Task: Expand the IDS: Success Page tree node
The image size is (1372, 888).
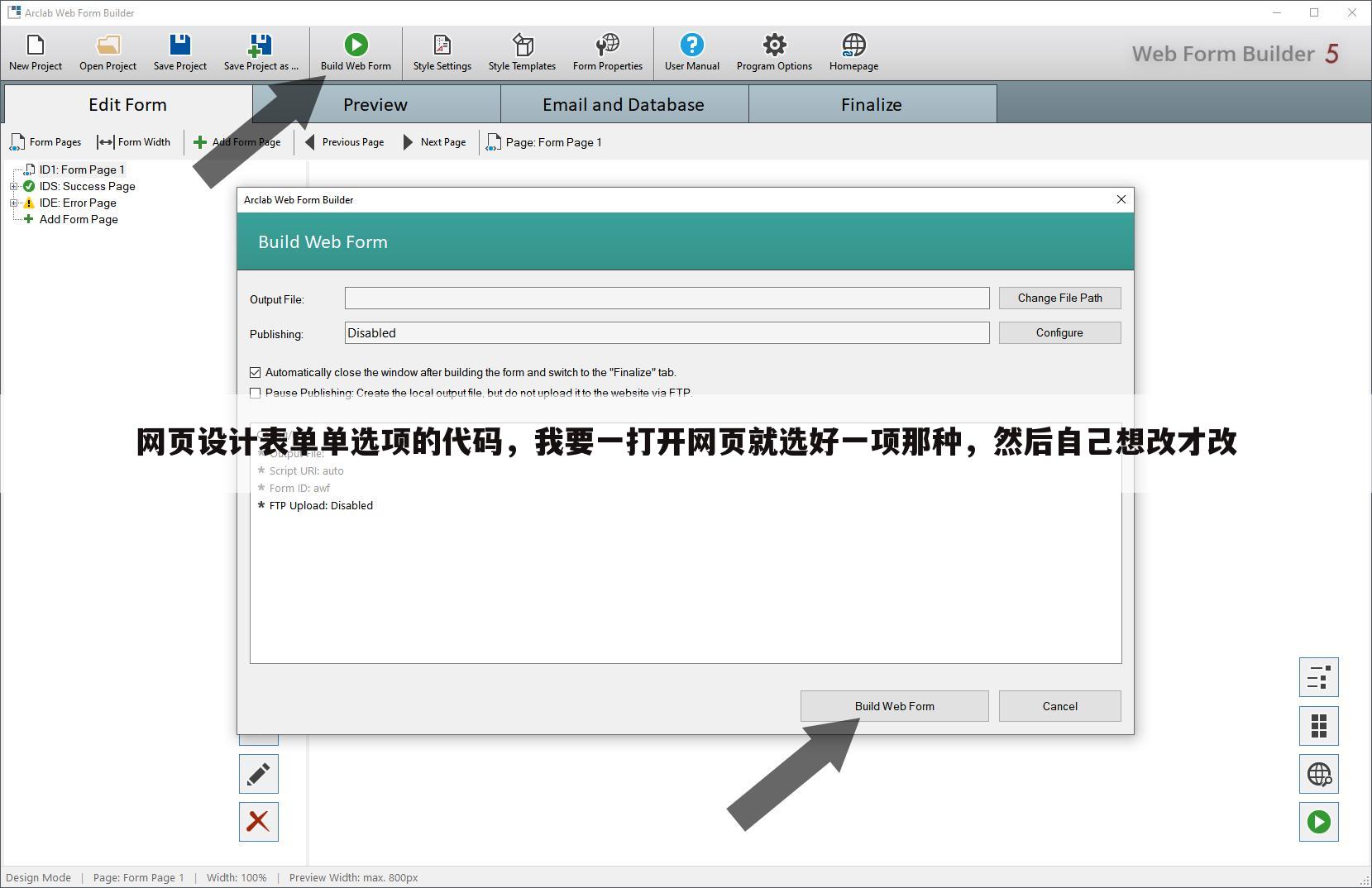Action: click(14, 187)
